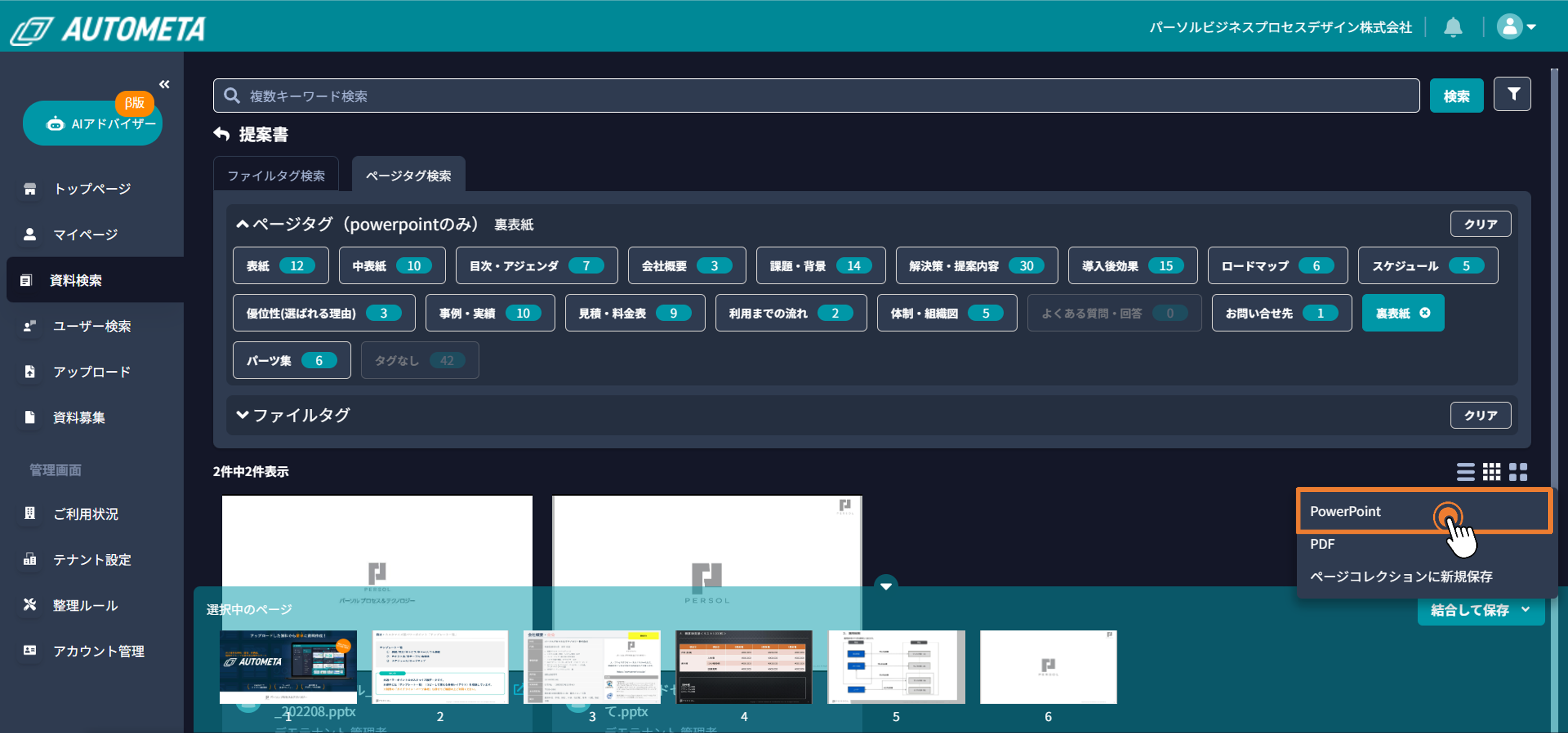Select selected page thumbnail 3

(x=592, y=667)
